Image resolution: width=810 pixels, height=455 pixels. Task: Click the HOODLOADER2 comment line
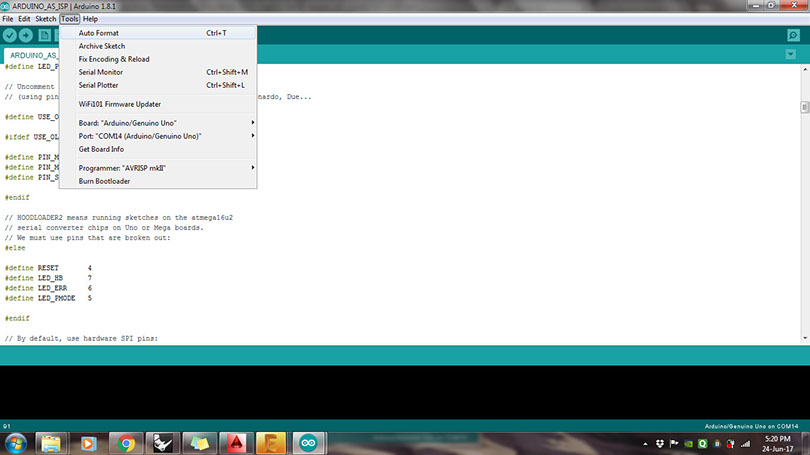coord(119,217)
